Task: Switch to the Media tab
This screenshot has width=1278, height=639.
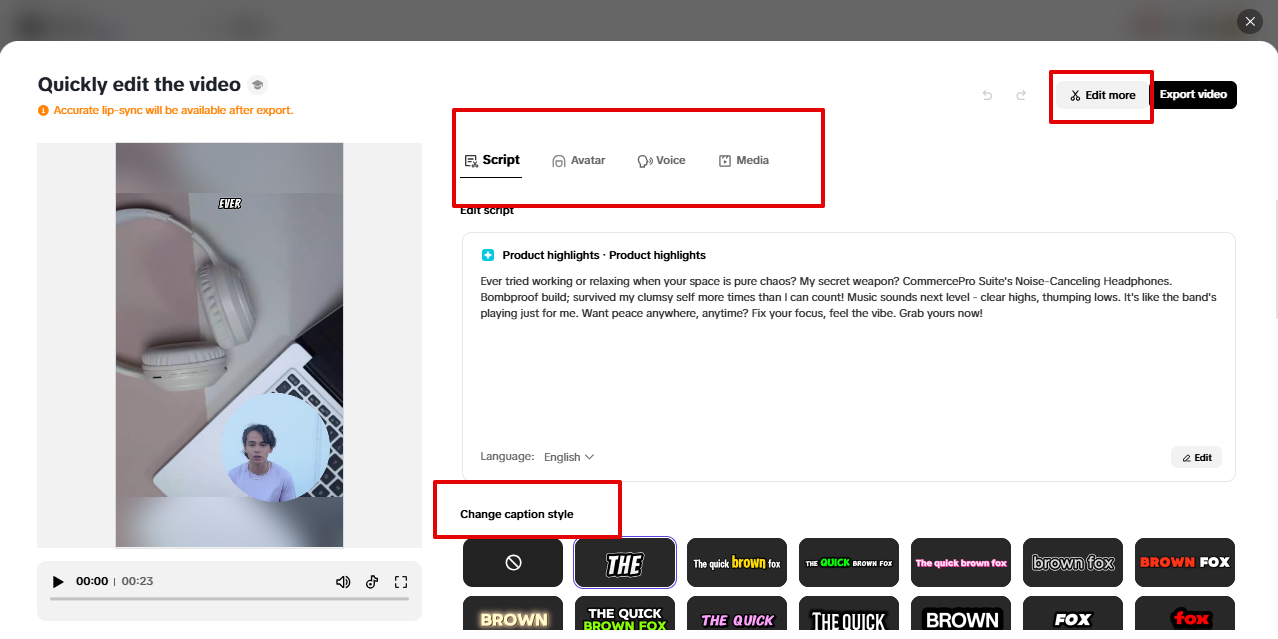Action: (744, 160)
